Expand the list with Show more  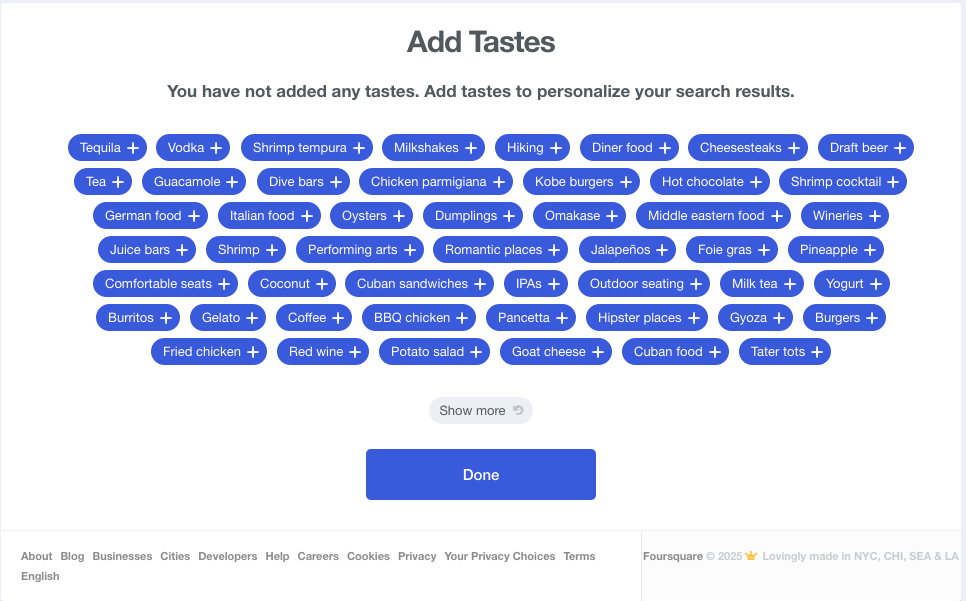click(x=481, y=411)
